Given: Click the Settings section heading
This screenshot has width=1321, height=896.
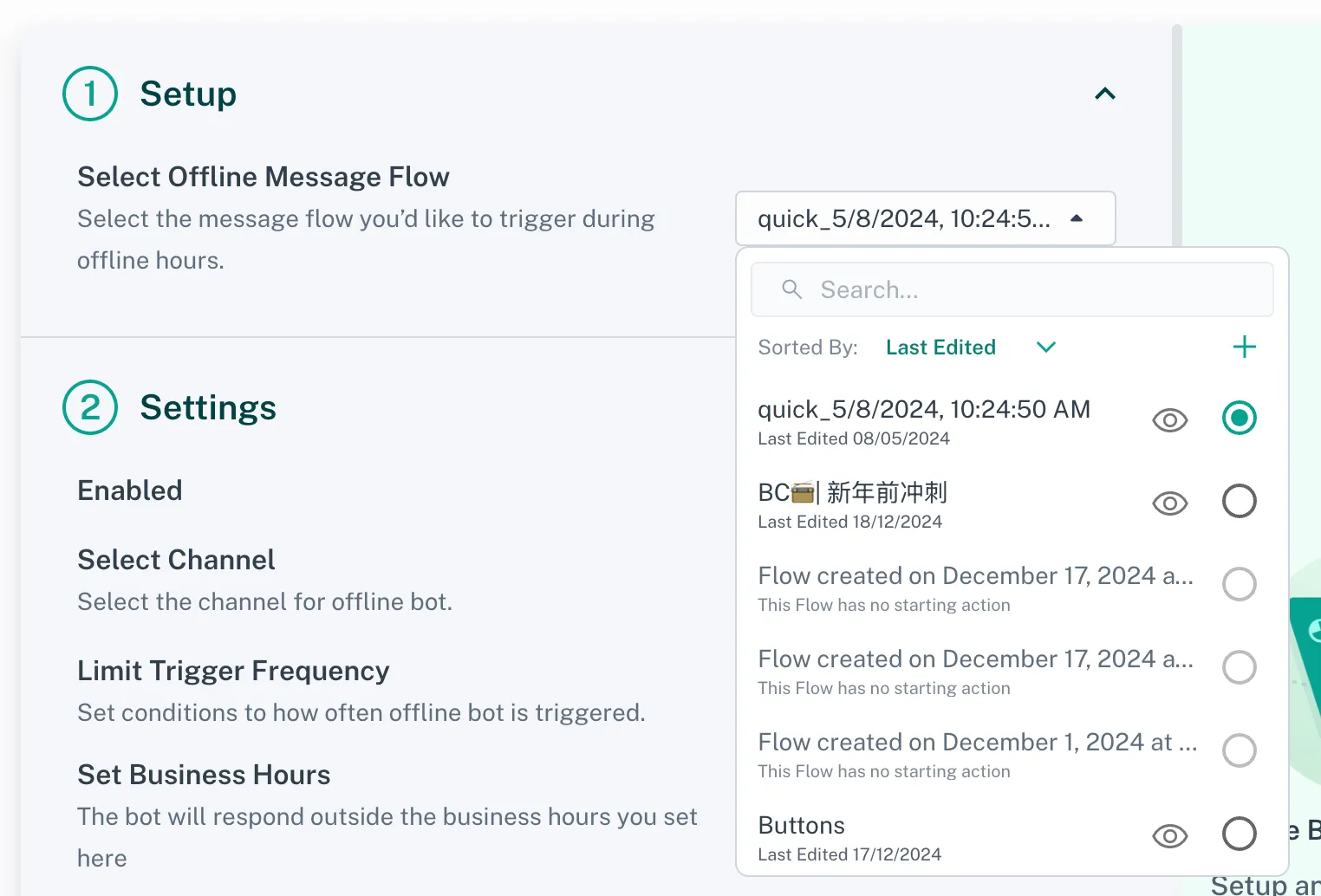Looking at the screenshot, I should [x=208, y=407].
